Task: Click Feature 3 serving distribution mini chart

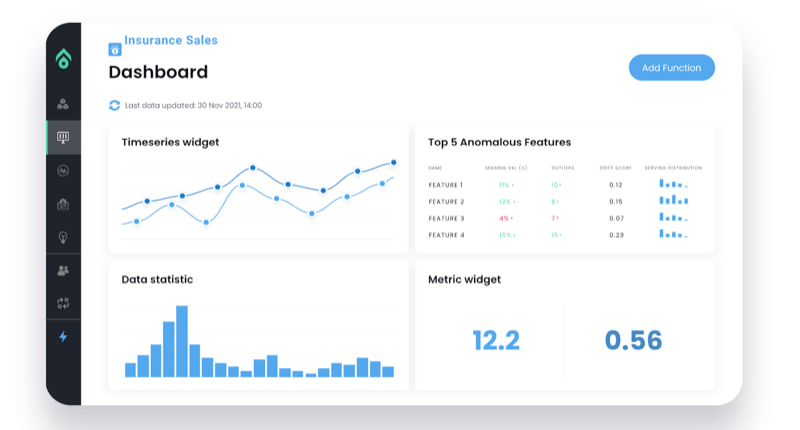Action: coord(673,217)
